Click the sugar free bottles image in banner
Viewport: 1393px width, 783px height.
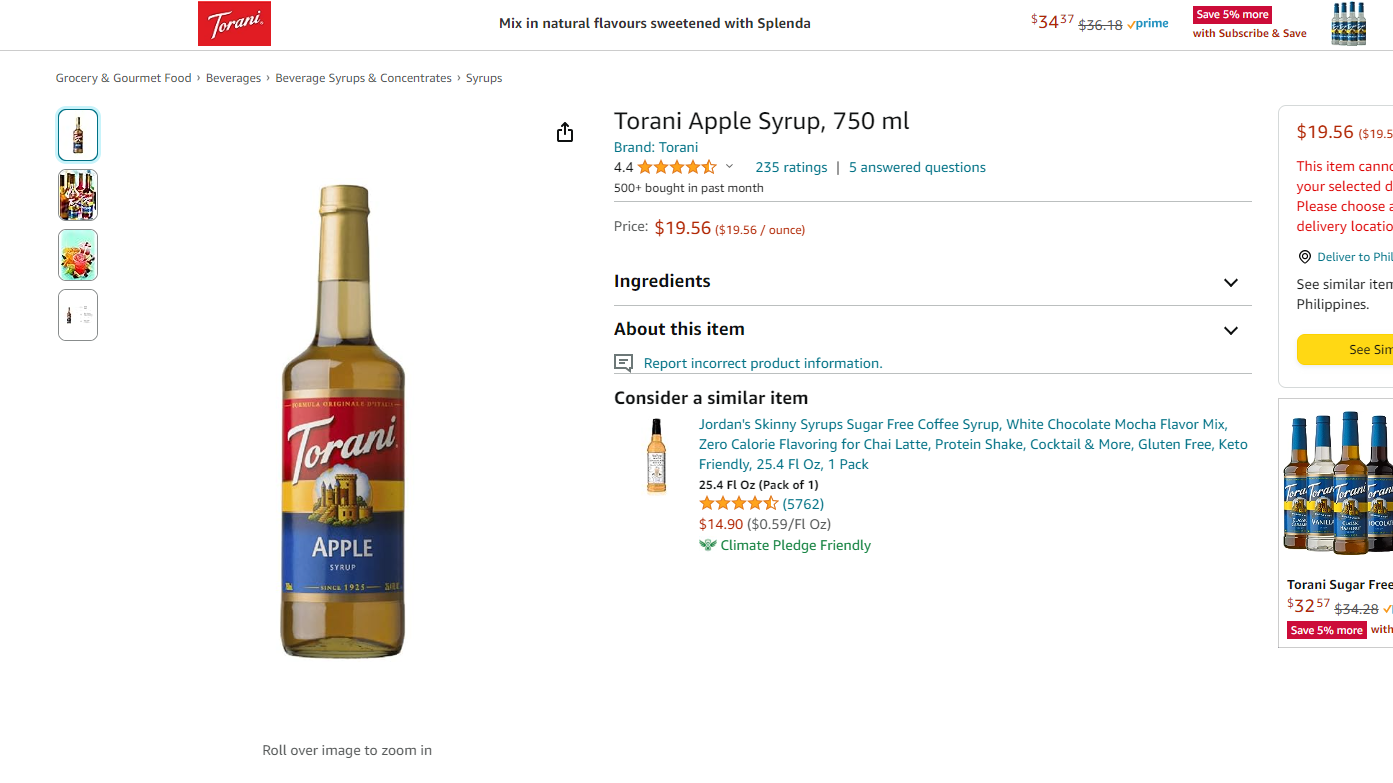click(1349, 24)
